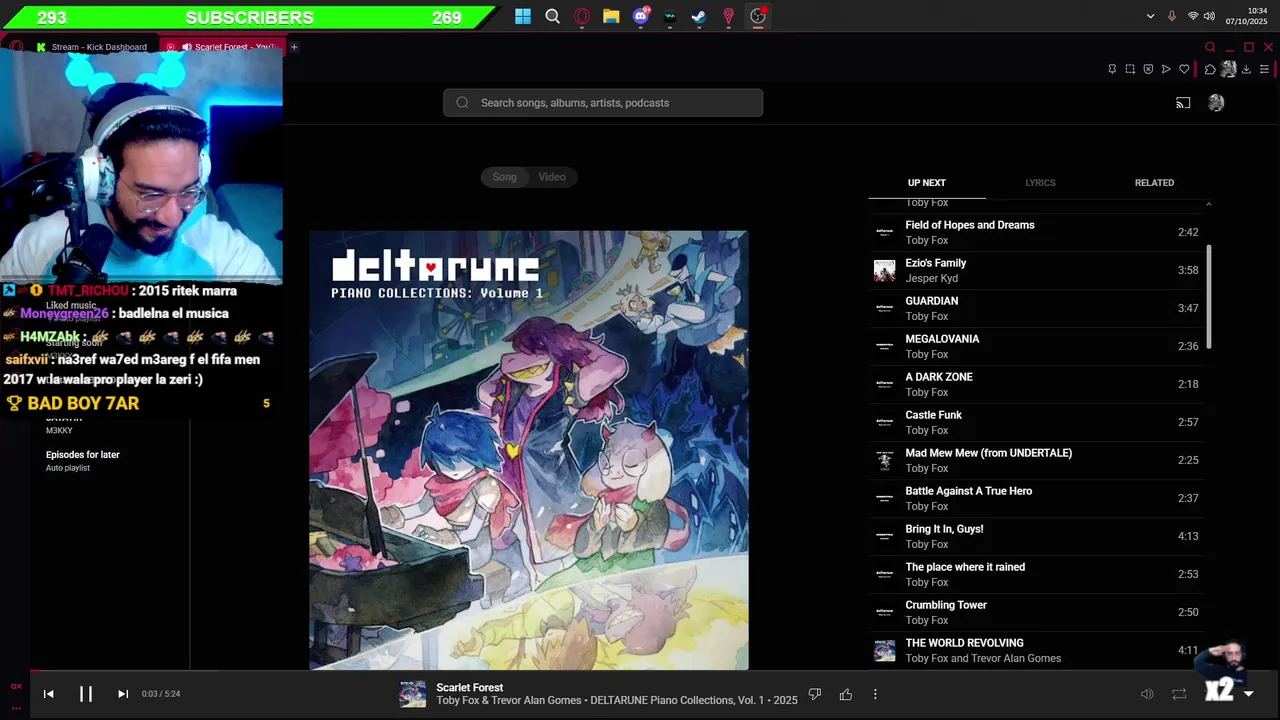Play GUARDIAN from the queue
This screenshot has height=720, width=1280.
1036,308
